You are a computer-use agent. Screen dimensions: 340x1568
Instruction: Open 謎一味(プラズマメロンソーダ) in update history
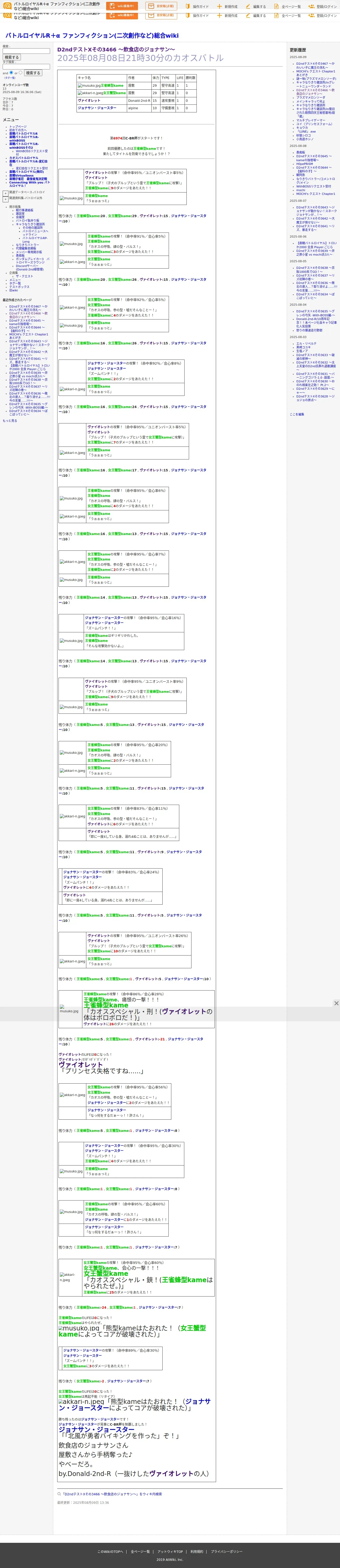[x=316, y=78]
